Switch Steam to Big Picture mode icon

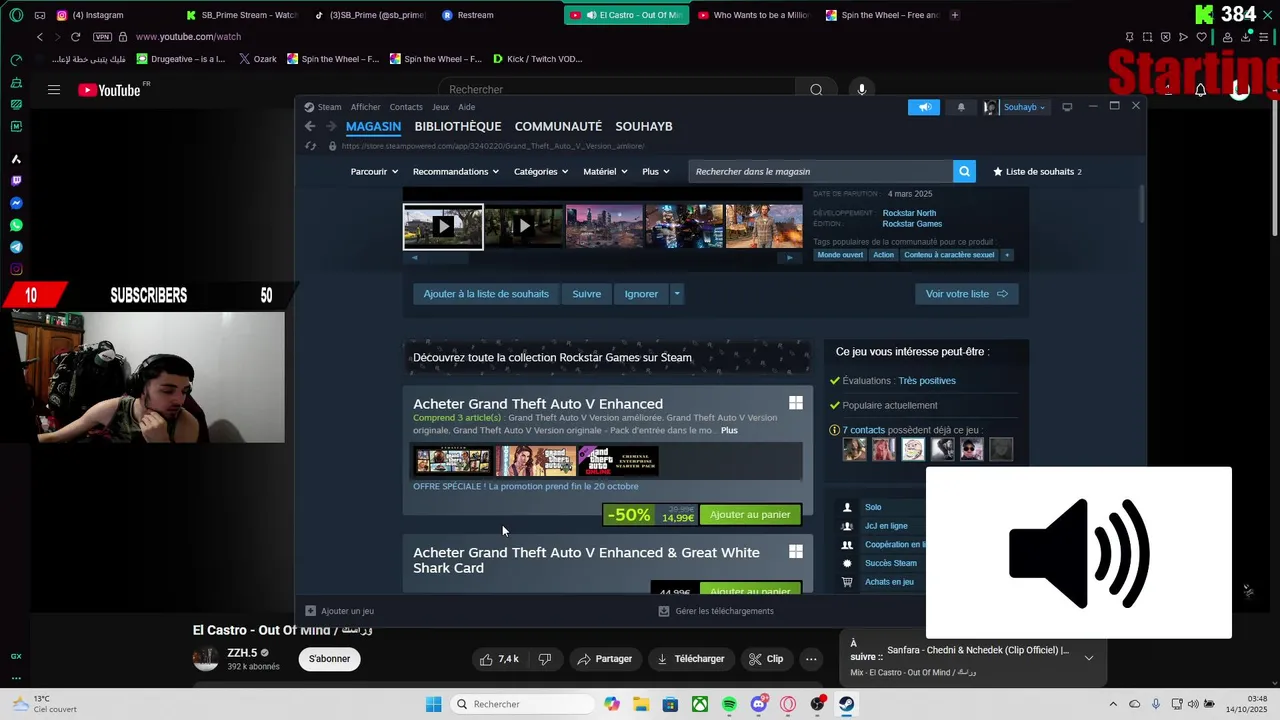pyautogui.click(x=1067, y=107)
